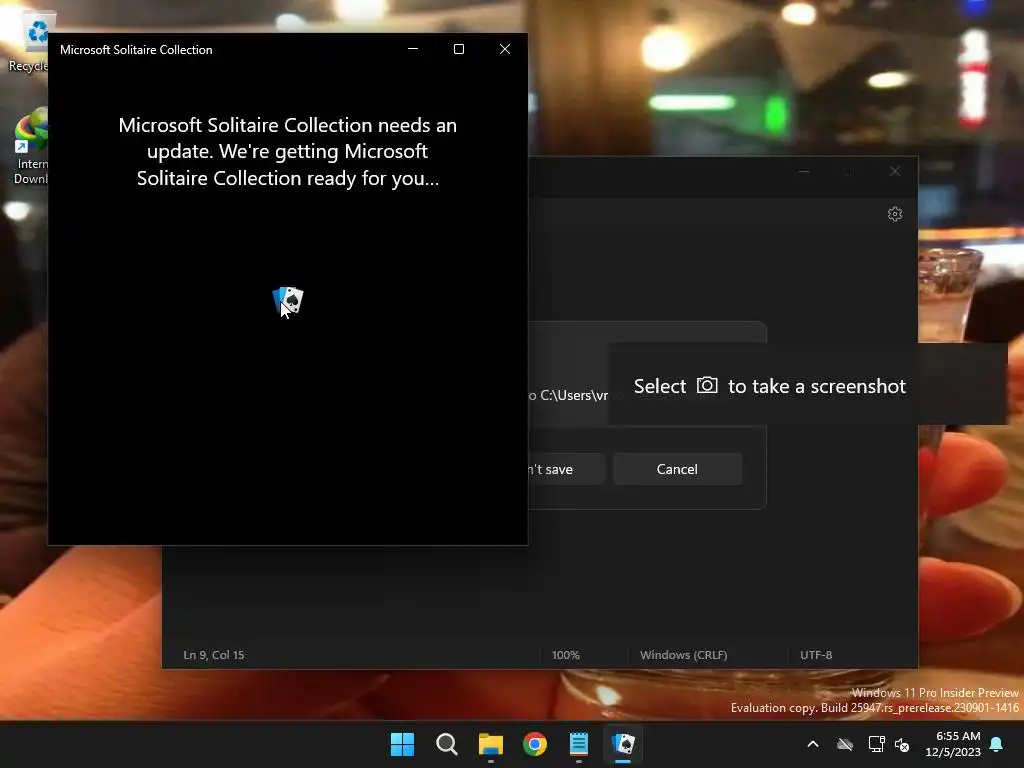The width and height of the screenshot is (1024, 768).
Task: Open File Explorer from the taskbar
Action: (490, 744)
